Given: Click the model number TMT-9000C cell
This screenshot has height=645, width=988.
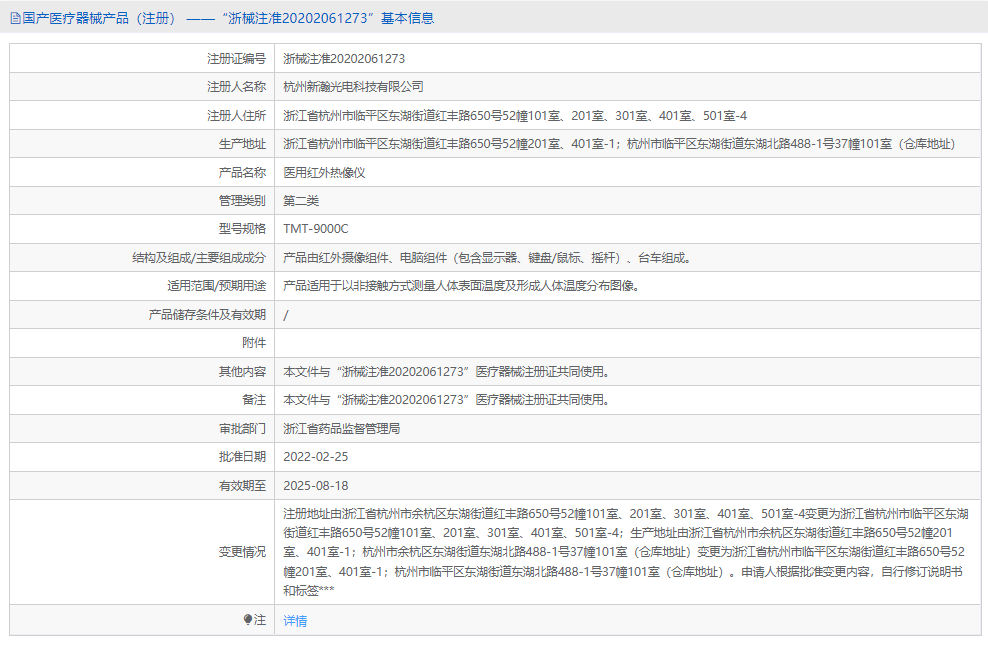Looking at the screenshot, I should click(316, 228).
